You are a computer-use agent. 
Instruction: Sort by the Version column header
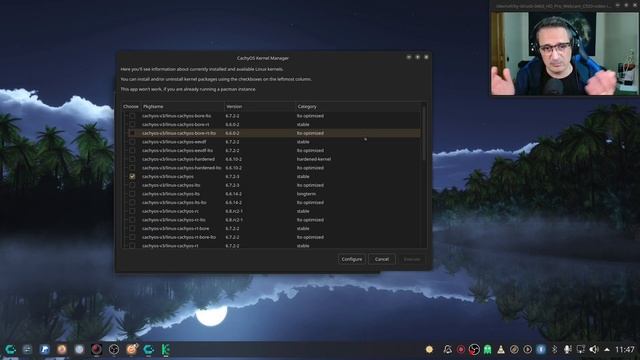coord(260,107)
